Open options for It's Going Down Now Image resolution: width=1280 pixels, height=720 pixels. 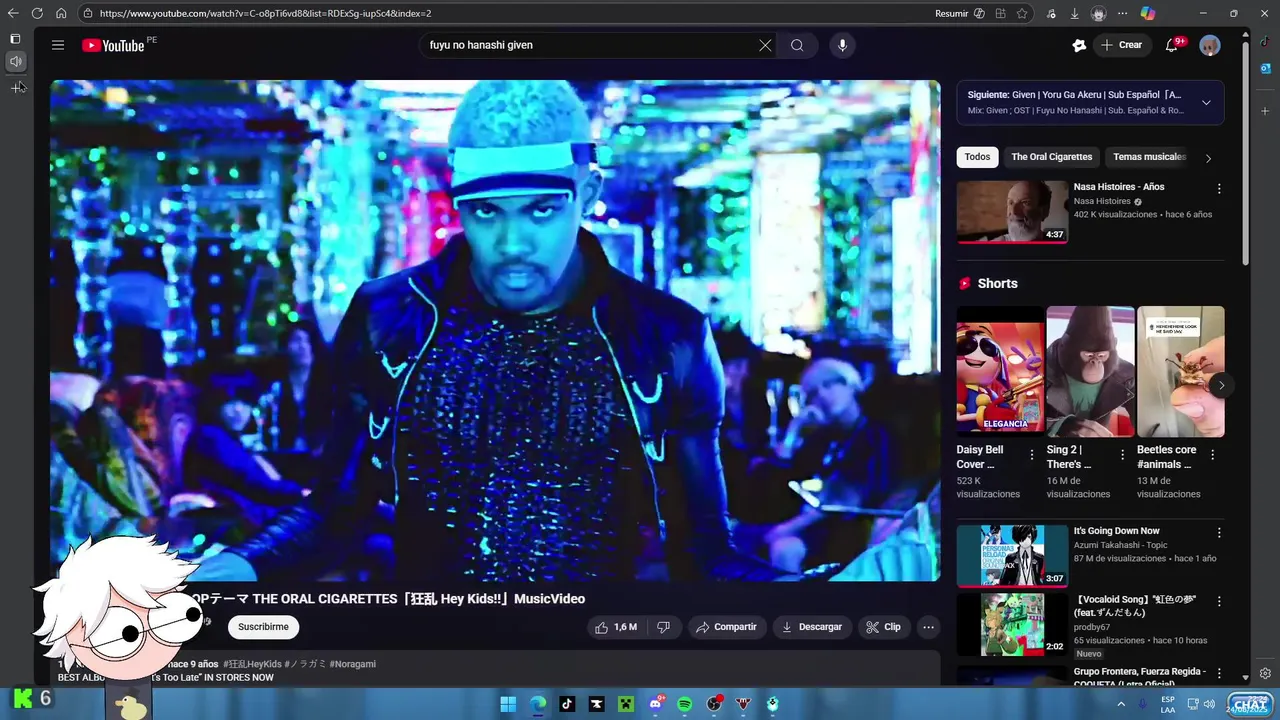click(1219, 532)
